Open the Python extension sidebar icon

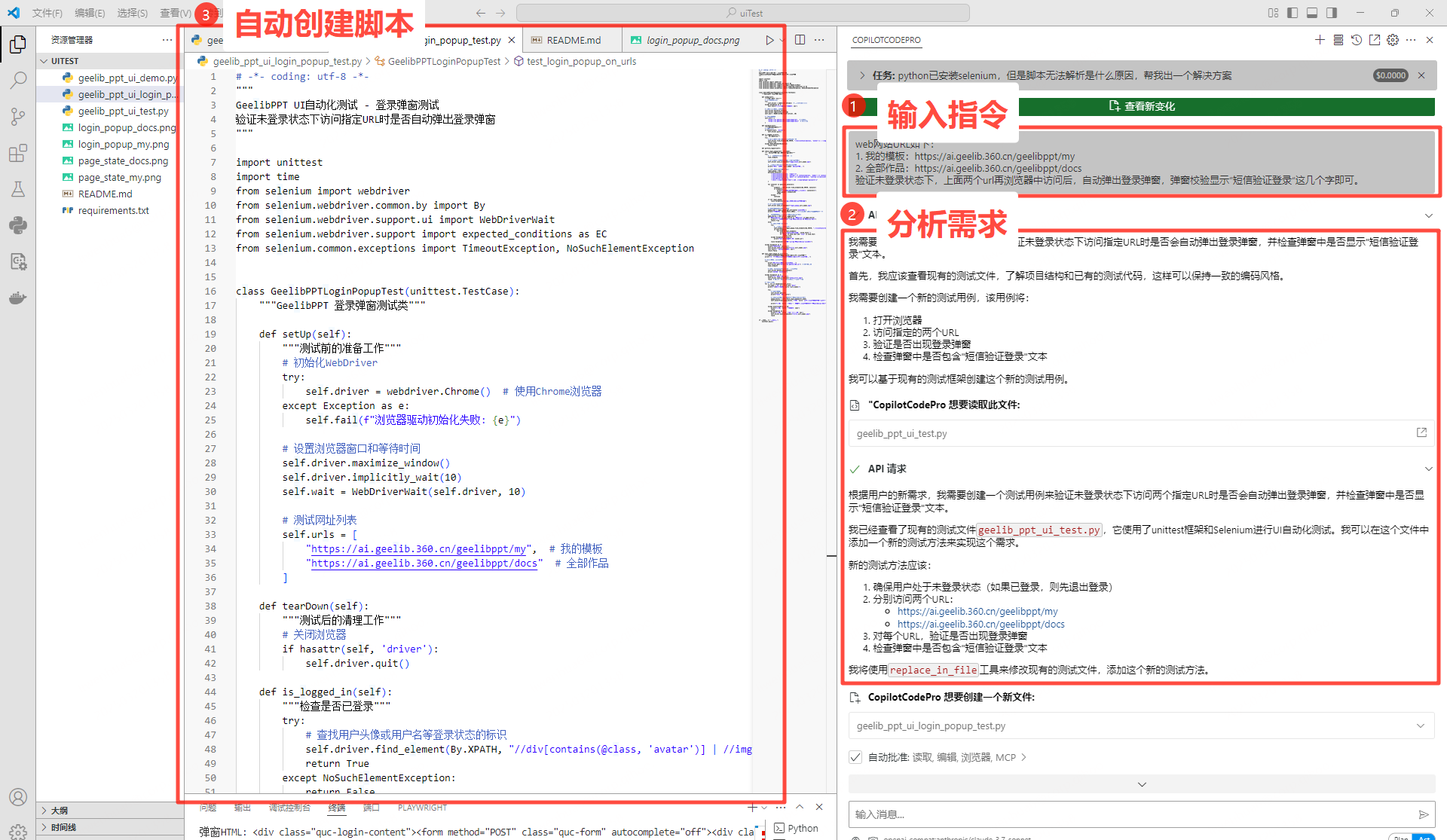pos(18,225)
